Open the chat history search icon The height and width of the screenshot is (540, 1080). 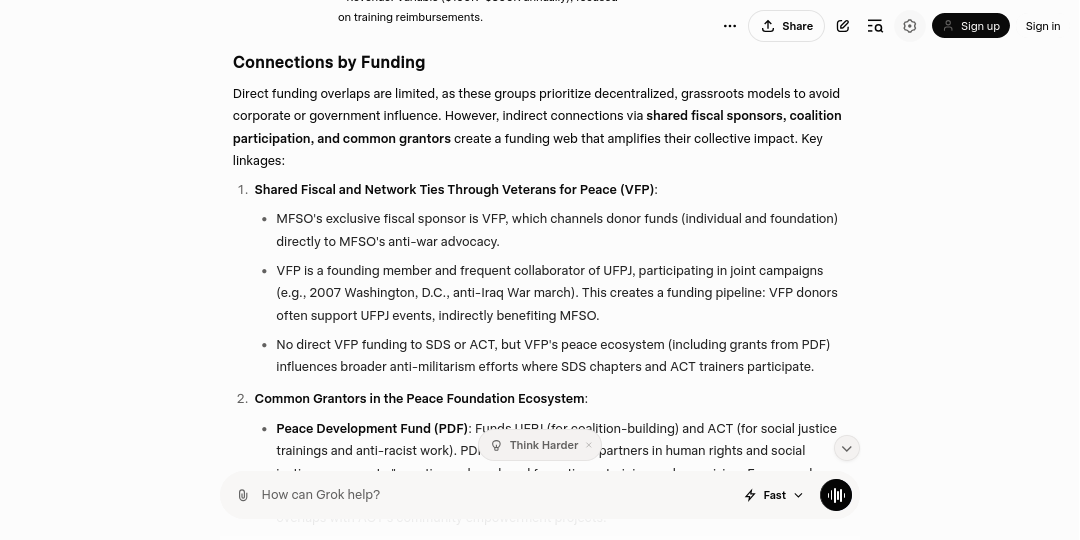[x=875, y=26]
